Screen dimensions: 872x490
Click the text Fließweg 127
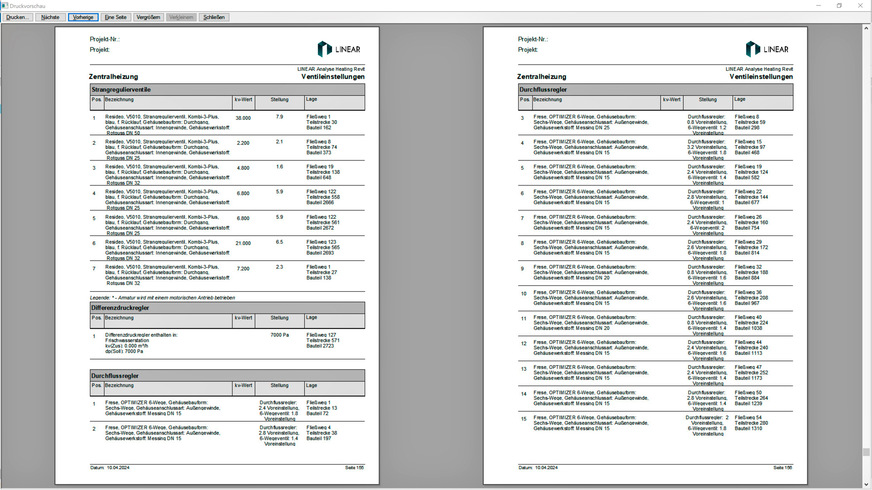321,335
